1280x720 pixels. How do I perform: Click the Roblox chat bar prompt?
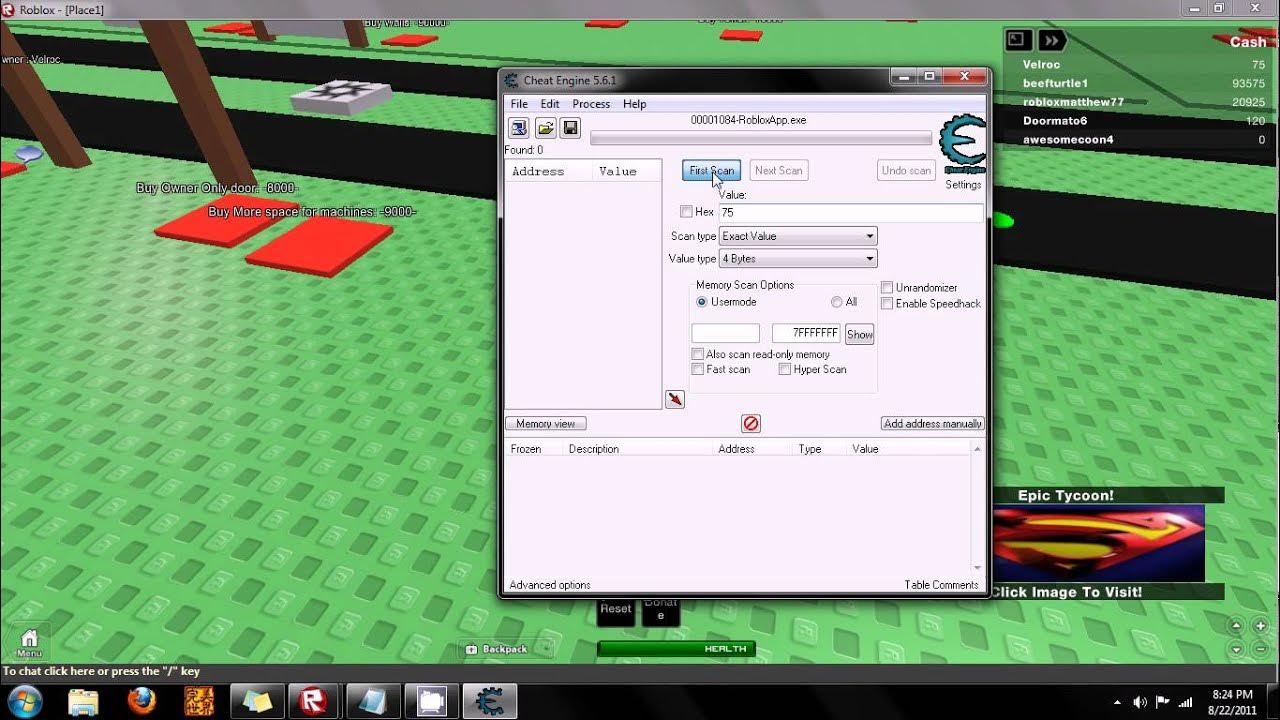(101, 672)
